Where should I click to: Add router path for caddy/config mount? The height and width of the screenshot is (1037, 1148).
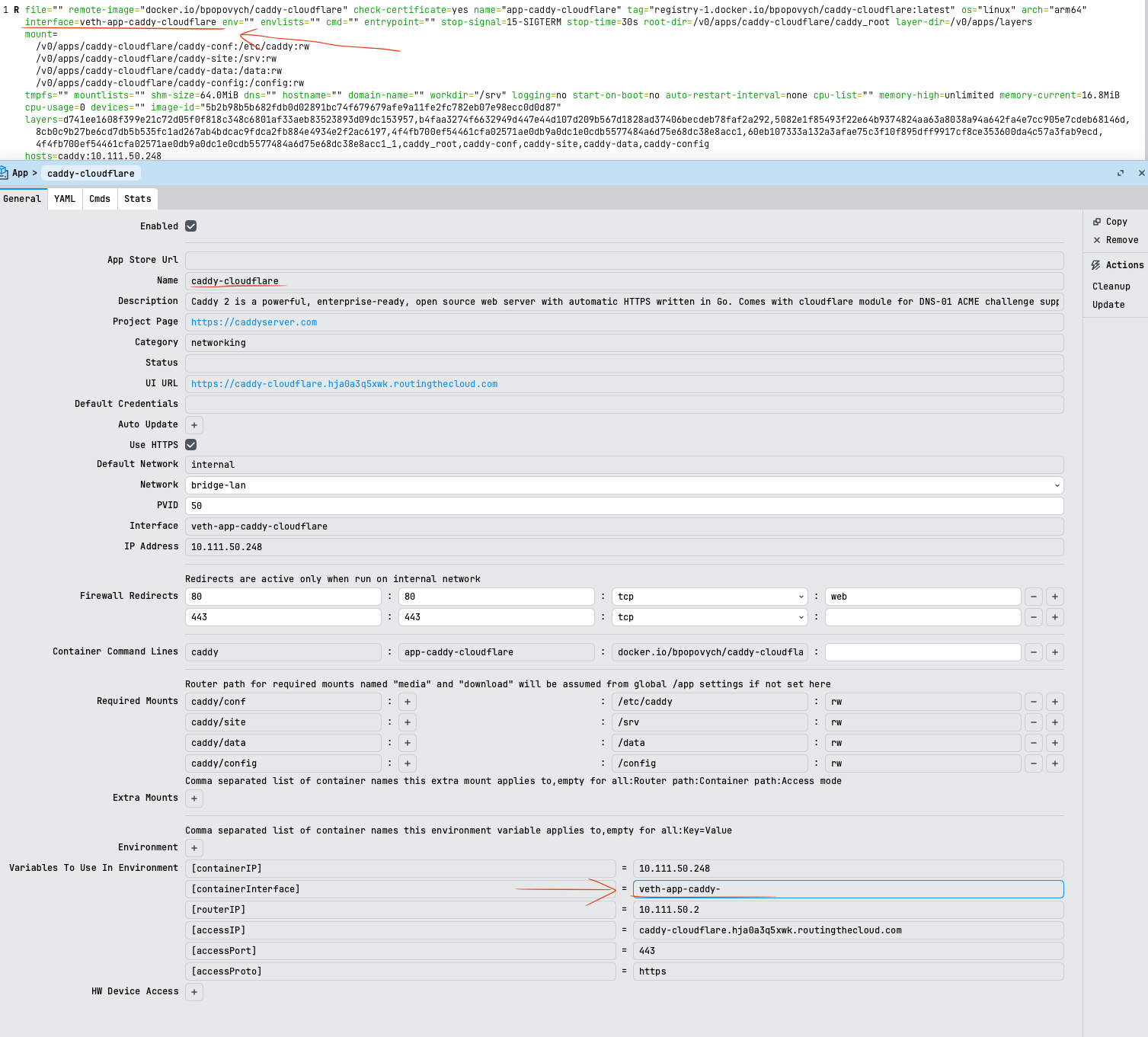coord(408,763)
